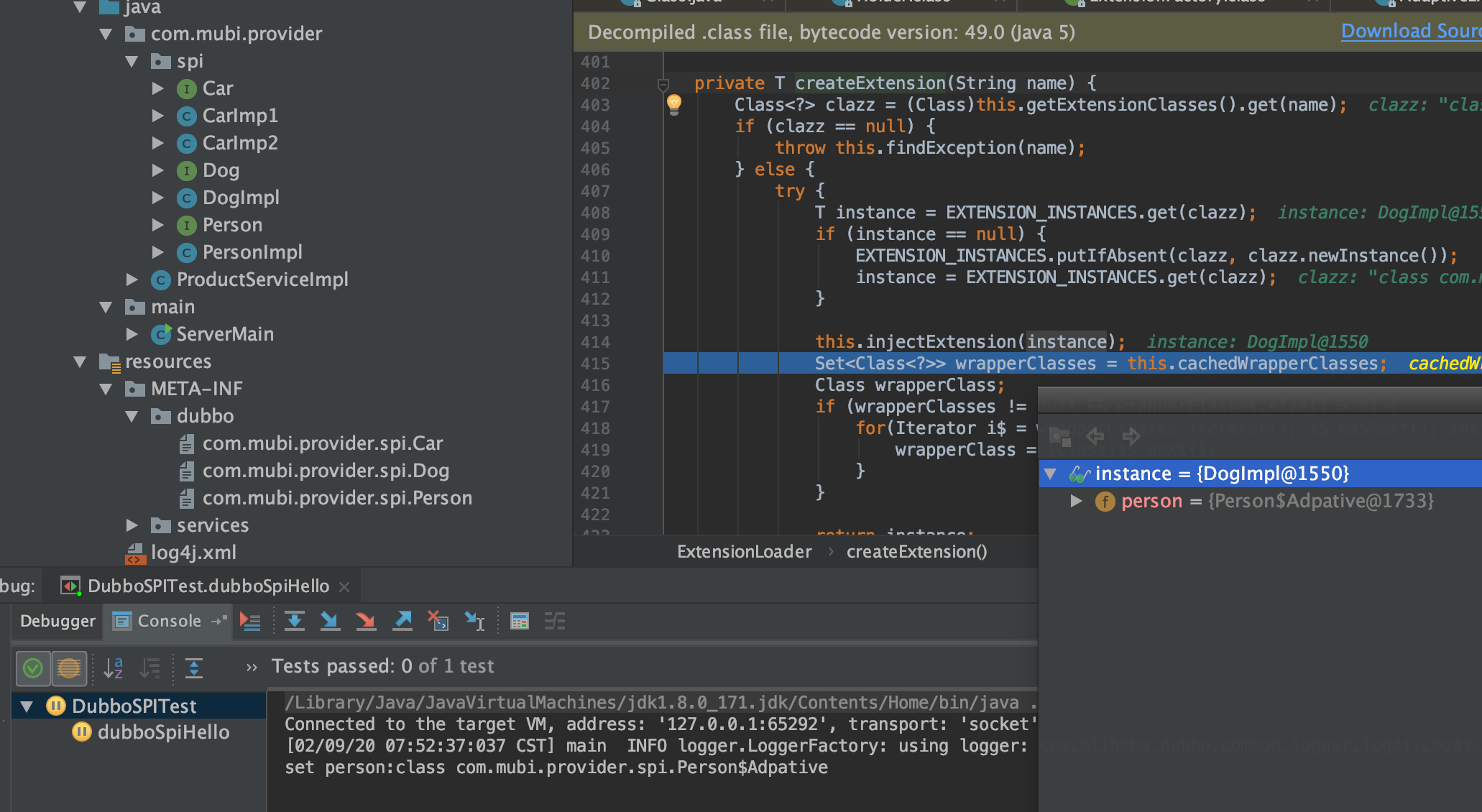Switch to the Debugger tab

click(x=57, y=621)
